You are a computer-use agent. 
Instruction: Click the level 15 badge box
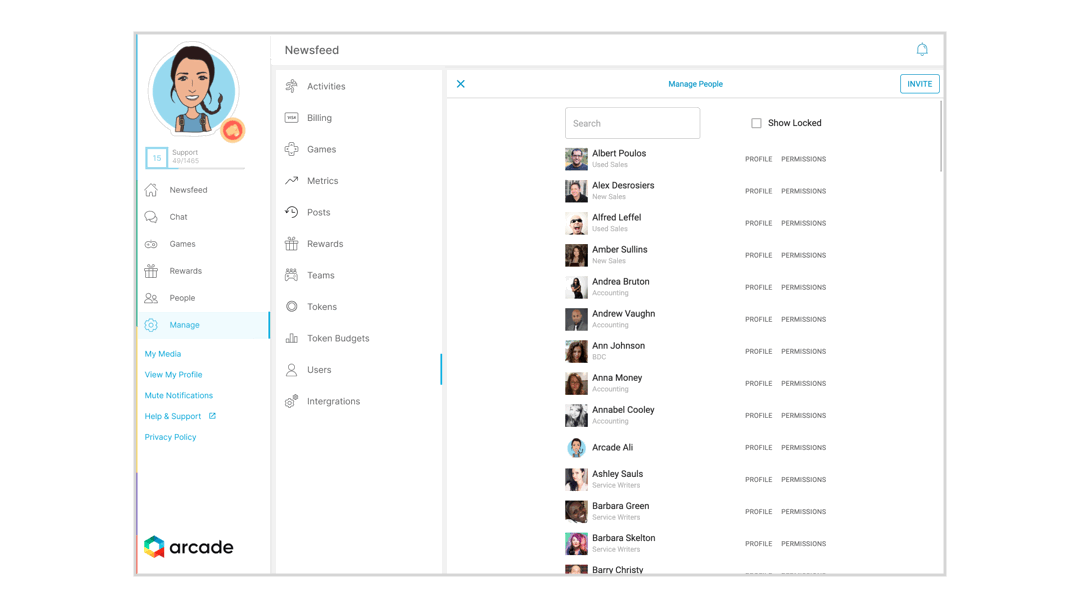point(156,158)
